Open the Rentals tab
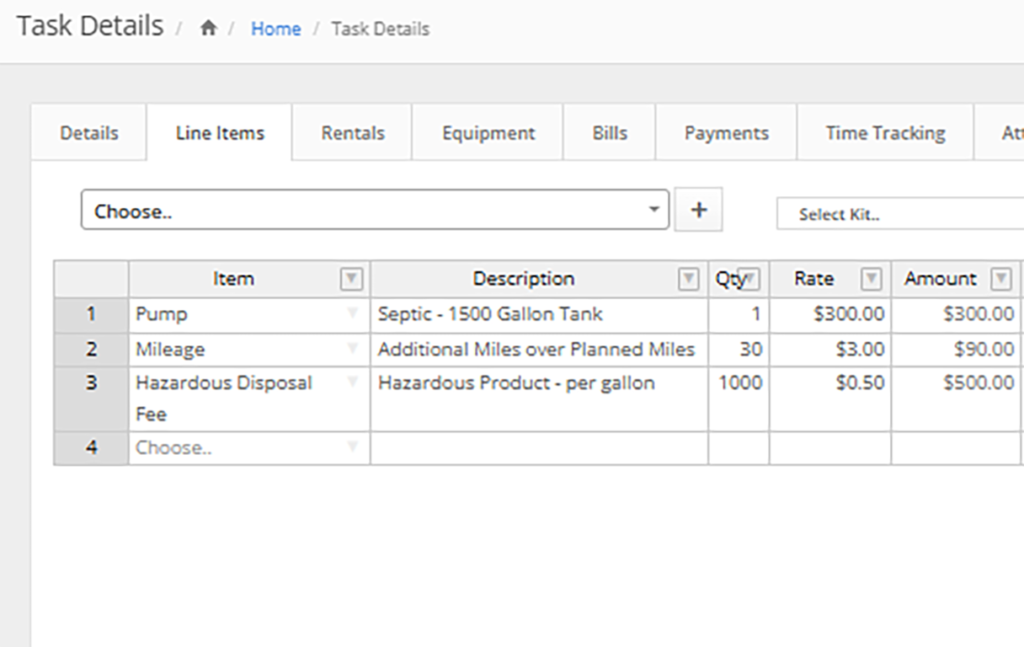The image size is (1024, 647). click(x=353, y=133)
